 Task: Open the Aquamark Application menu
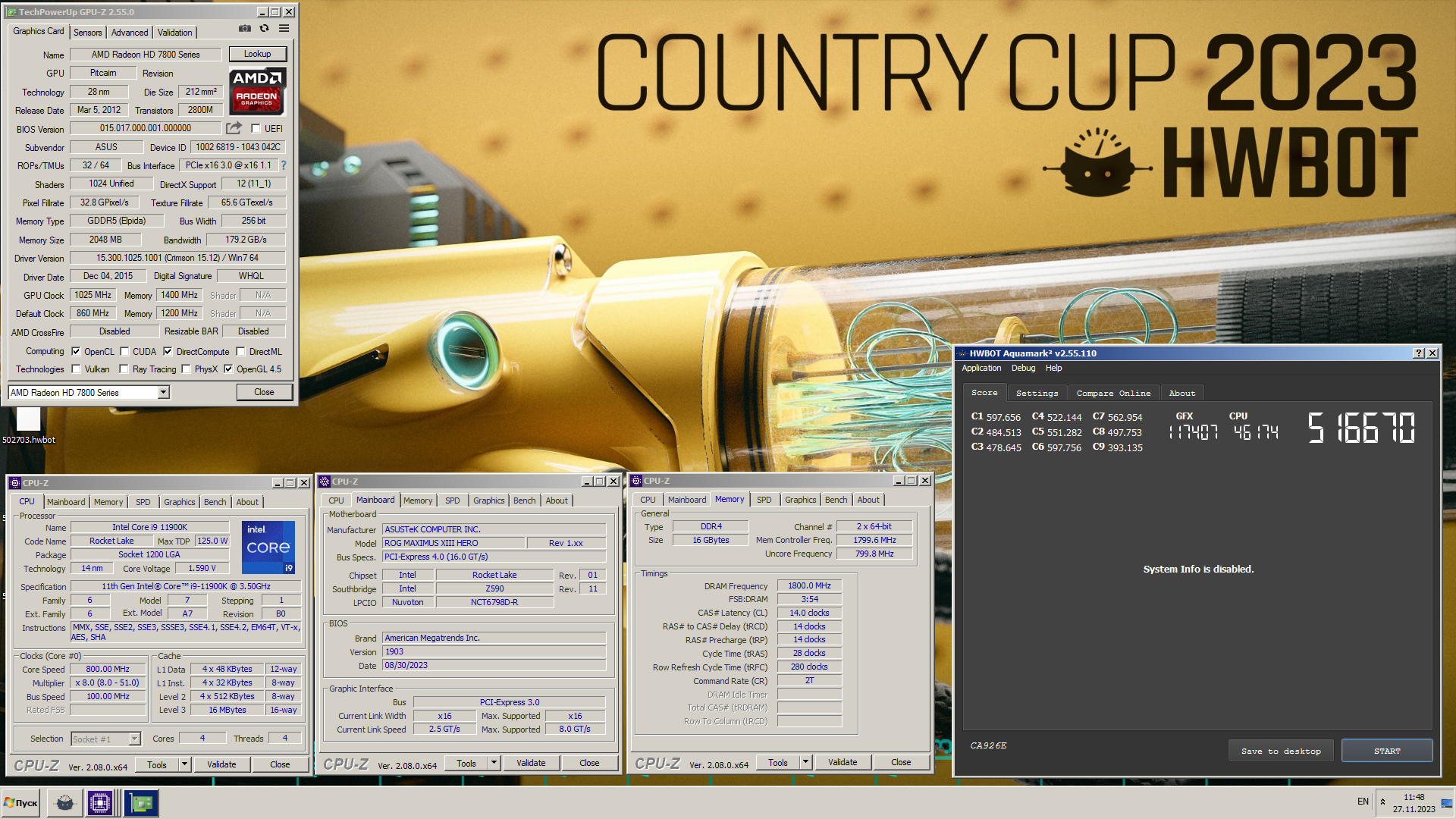(x=981, y=369)
